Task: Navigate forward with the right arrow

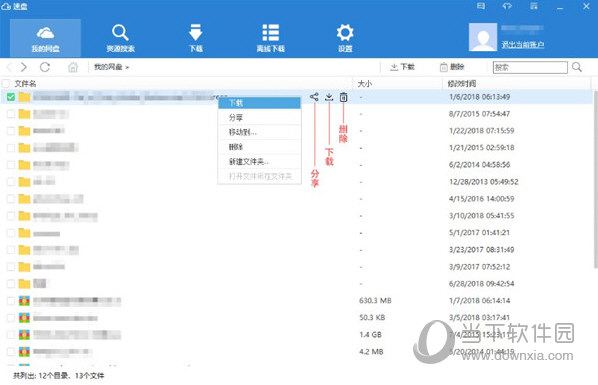Action: 24,67
